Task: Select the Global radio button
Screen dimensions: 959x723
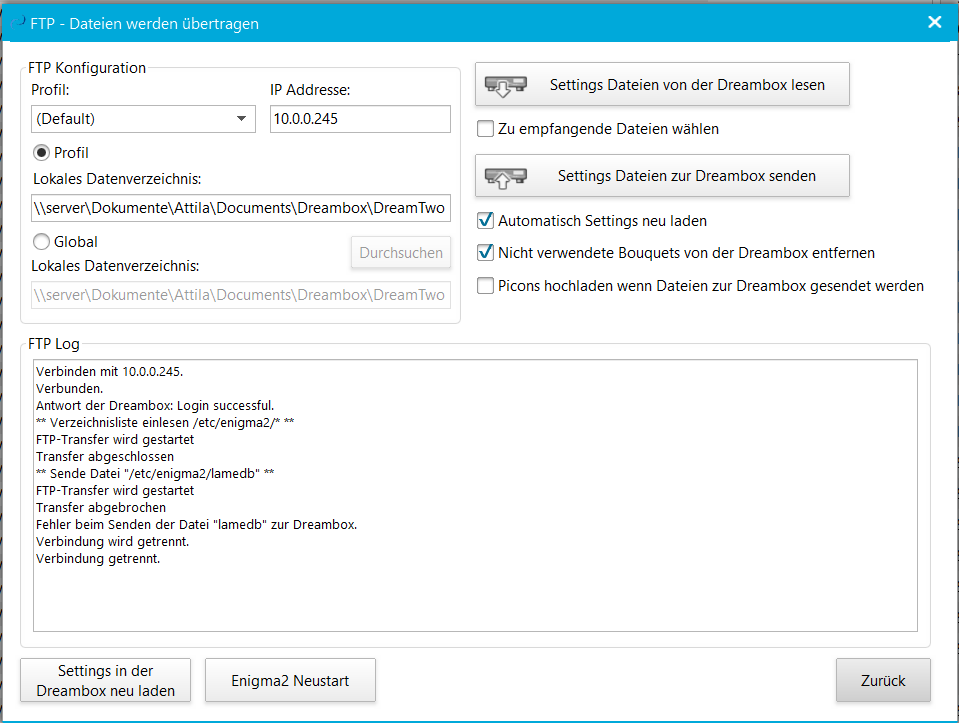Action: coord(42,241)
